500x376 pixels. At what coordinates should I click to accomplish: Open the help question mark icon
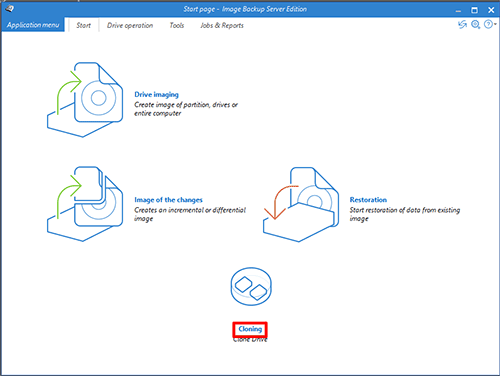(488, 24)
